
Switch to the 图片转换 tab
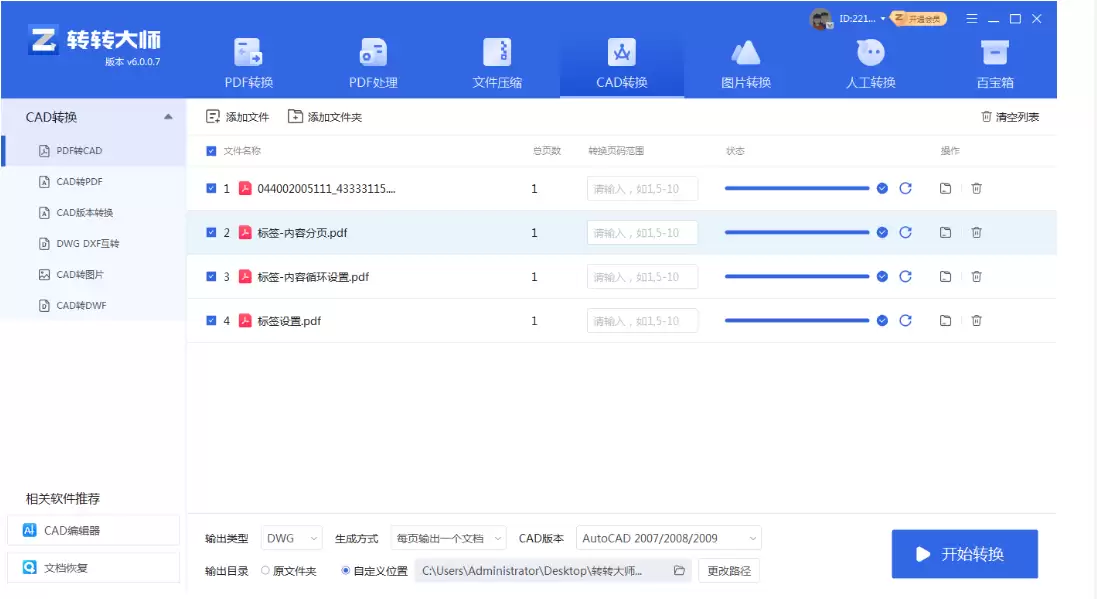[746, 63]
